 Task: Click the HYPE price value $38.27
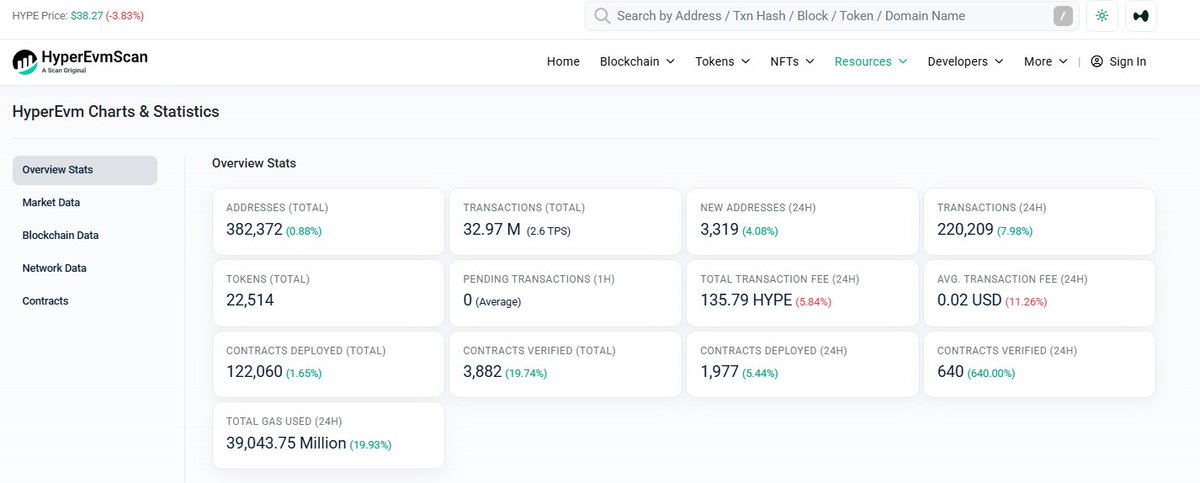tap(86, 17)
